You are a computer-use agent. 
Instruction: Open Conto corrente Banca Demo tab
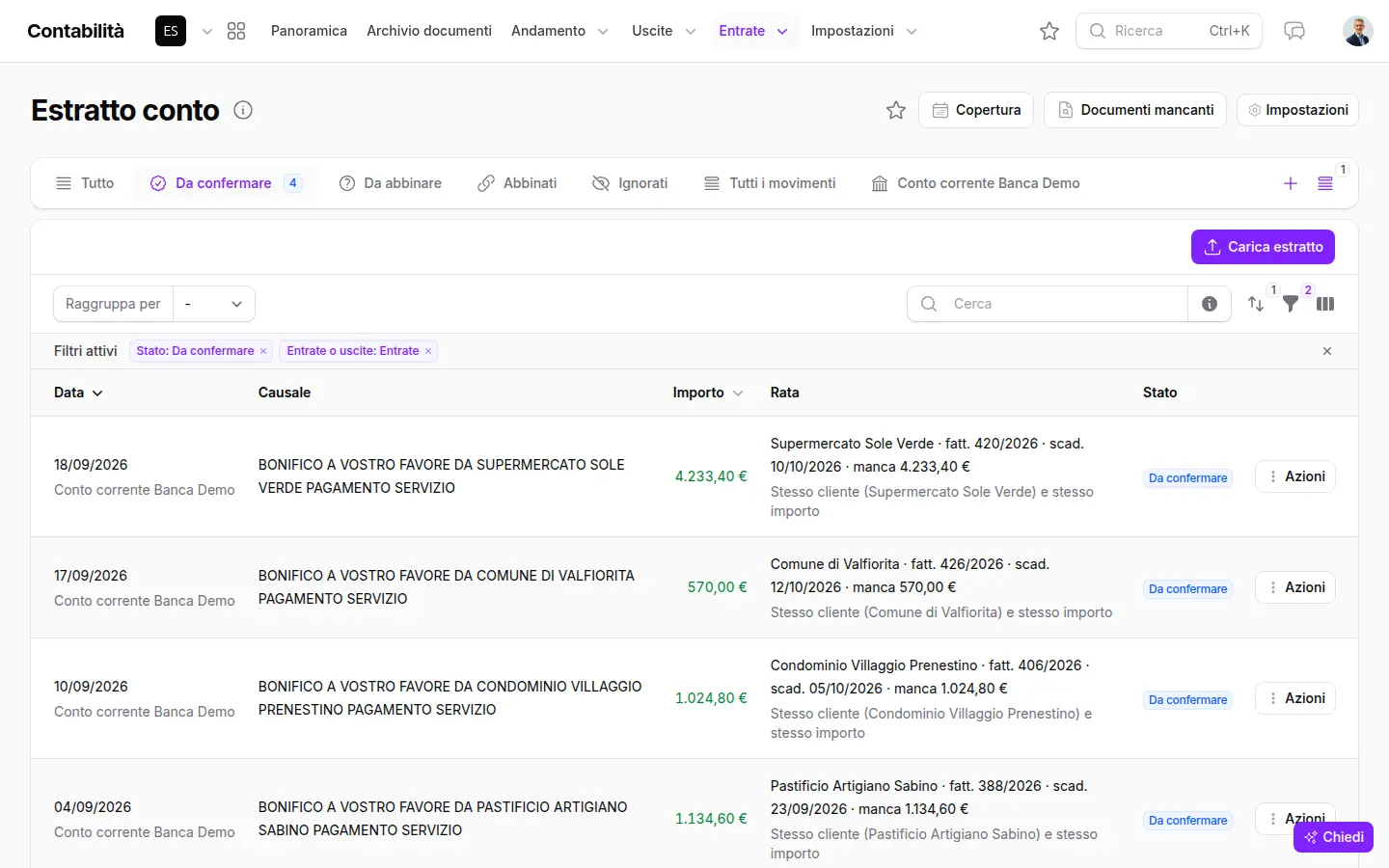pos(975,183)
